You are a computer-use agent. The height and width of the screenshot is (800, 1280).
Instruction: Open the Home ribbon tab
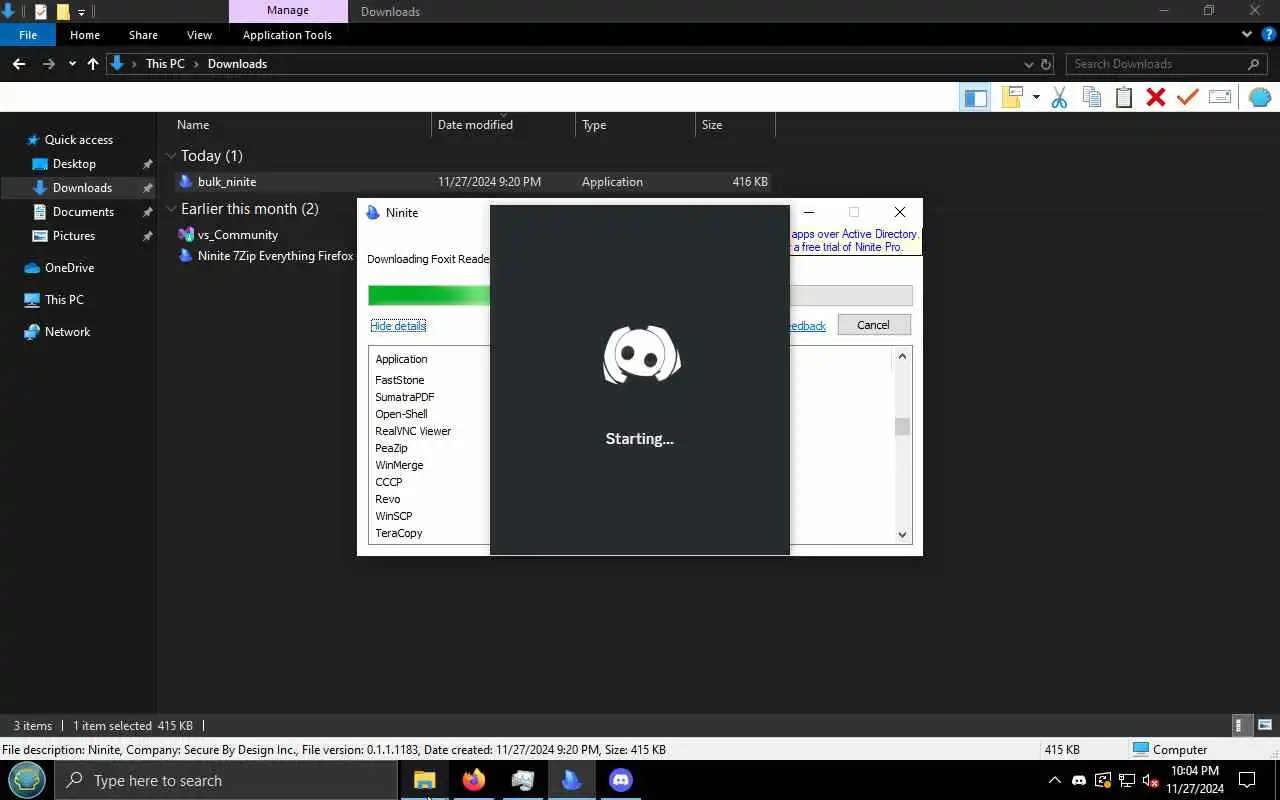coord(85,35)
